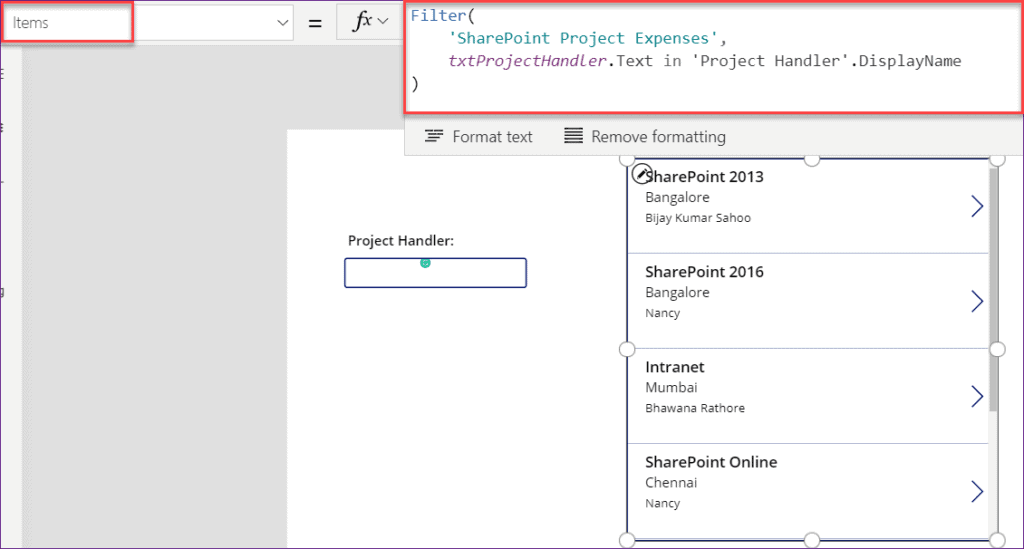Open the SharePoint 2013 item arrow
The width and height of the screenshot is (1024, 549).
pos(976,206)
